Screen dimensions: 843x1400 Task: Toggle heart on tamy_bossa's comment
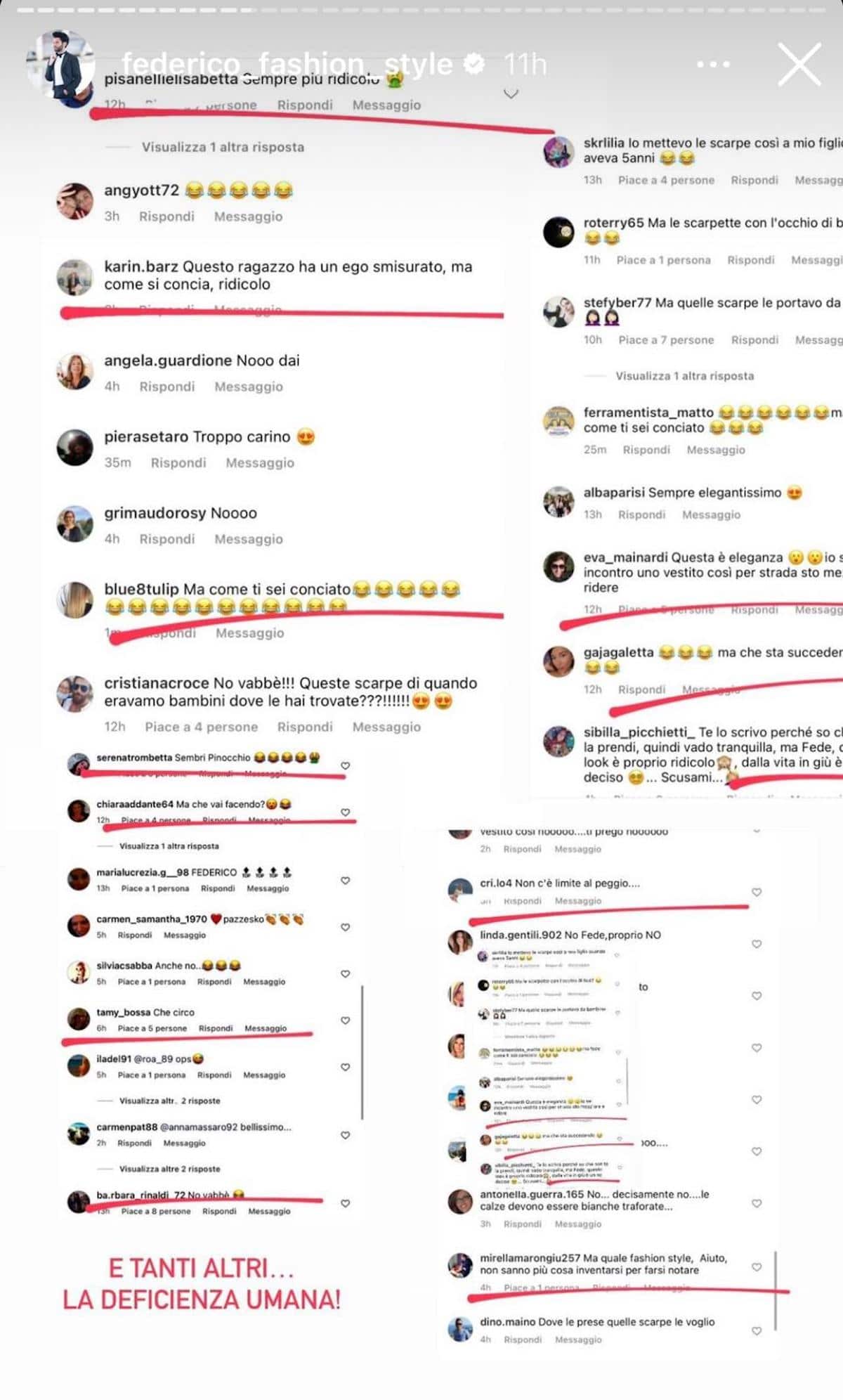coord(345,1020)
